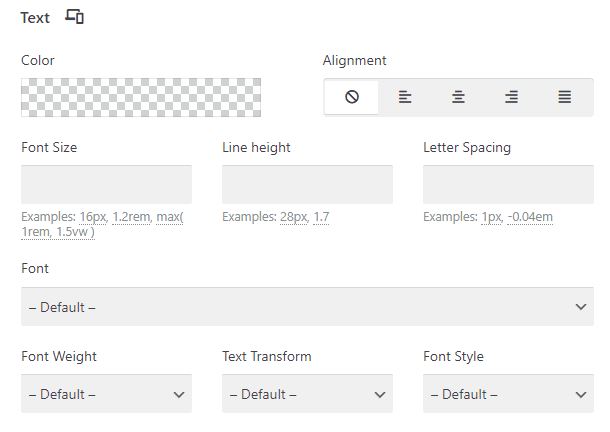The image size is (610, 432).
Task: Open the Font Style dropdown
Action: pos(508,394)
